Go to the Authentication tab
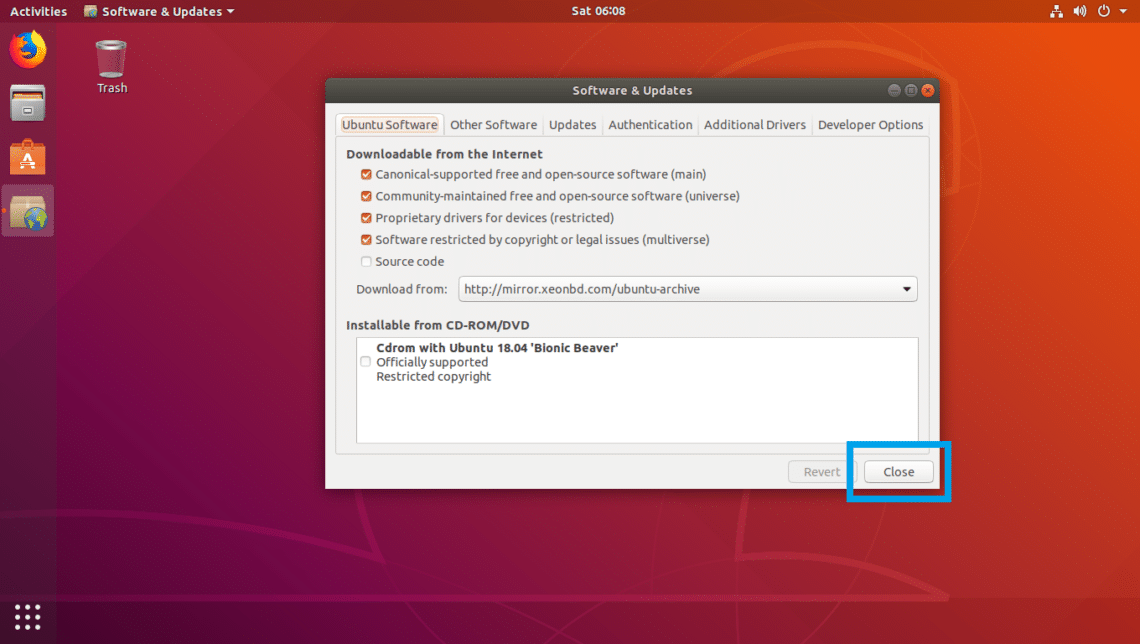The height and width of the screenshot is (644, 1140). tap(650, 125)
